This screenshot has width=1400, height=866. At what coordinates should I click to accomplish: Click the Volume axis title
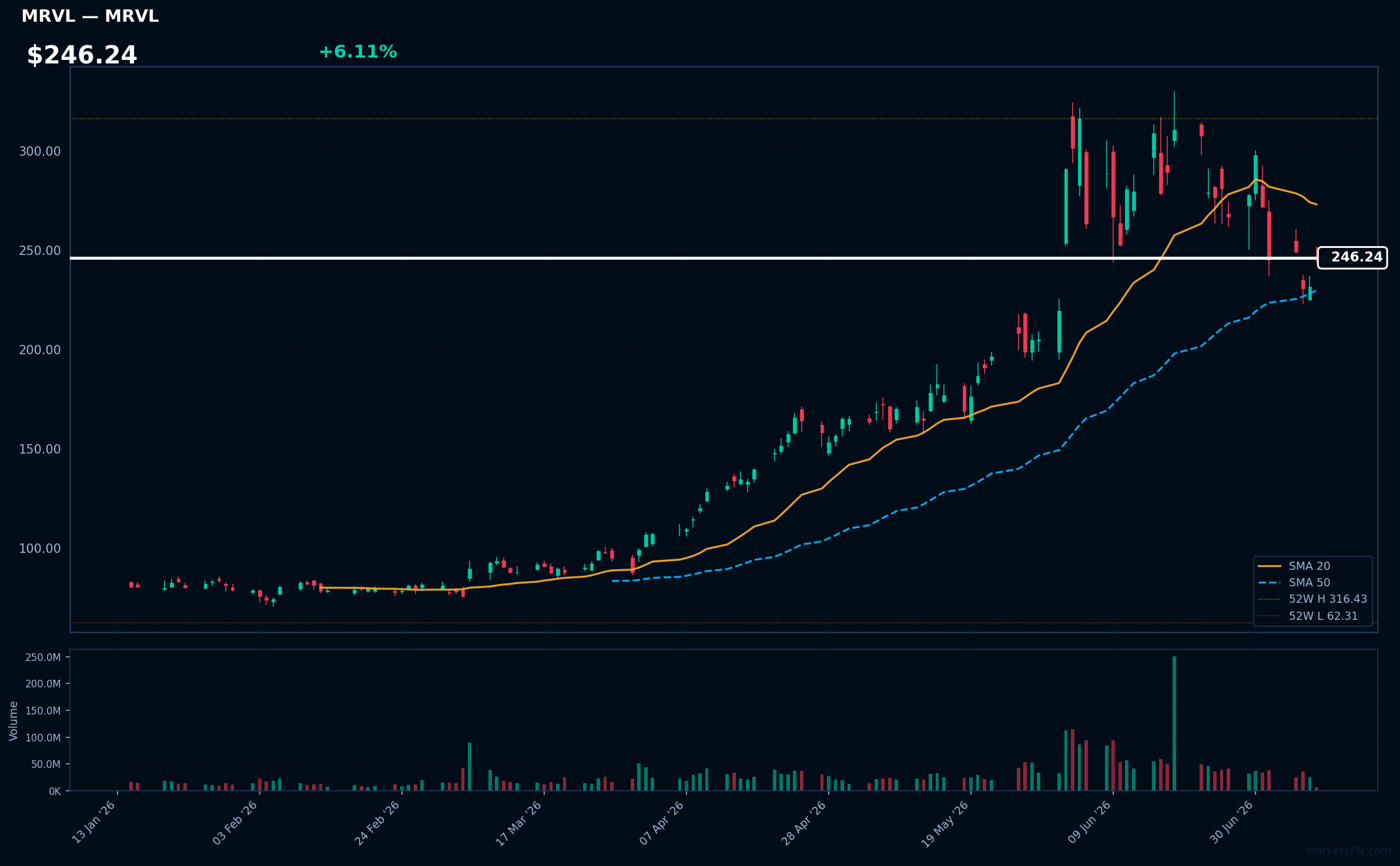13,721
